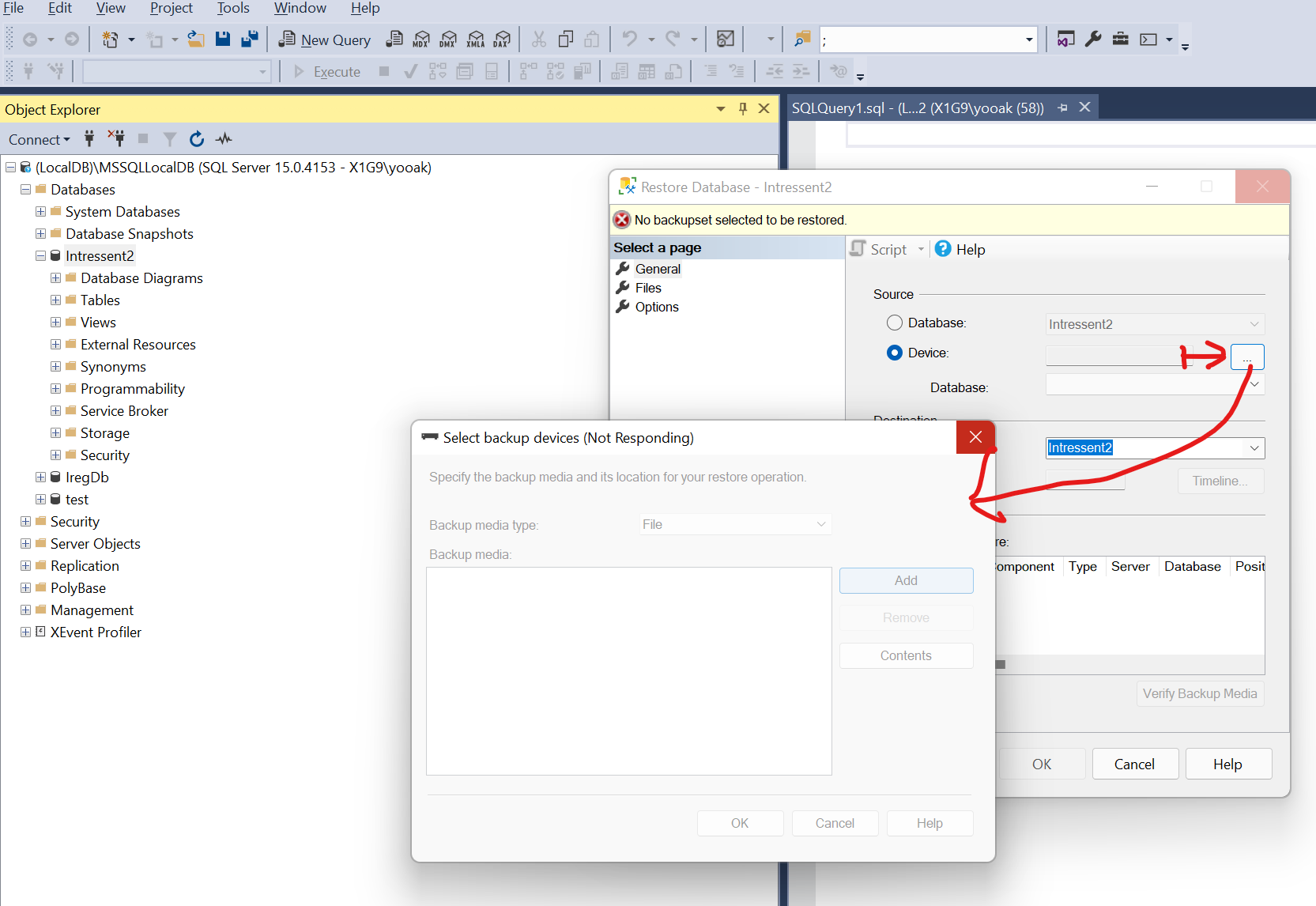Click the Backup media list box

point(629,670)
